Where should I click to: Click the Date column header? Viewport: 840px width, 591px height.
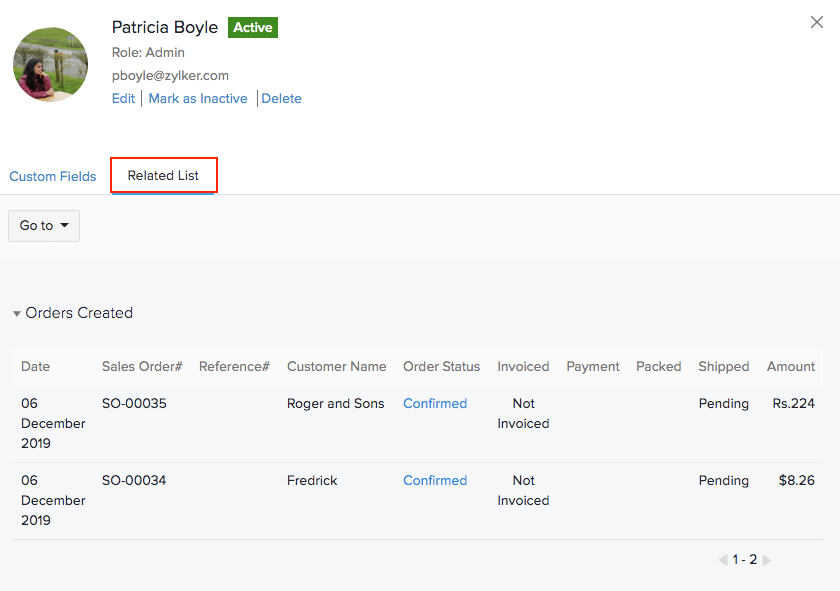point(35,367)
